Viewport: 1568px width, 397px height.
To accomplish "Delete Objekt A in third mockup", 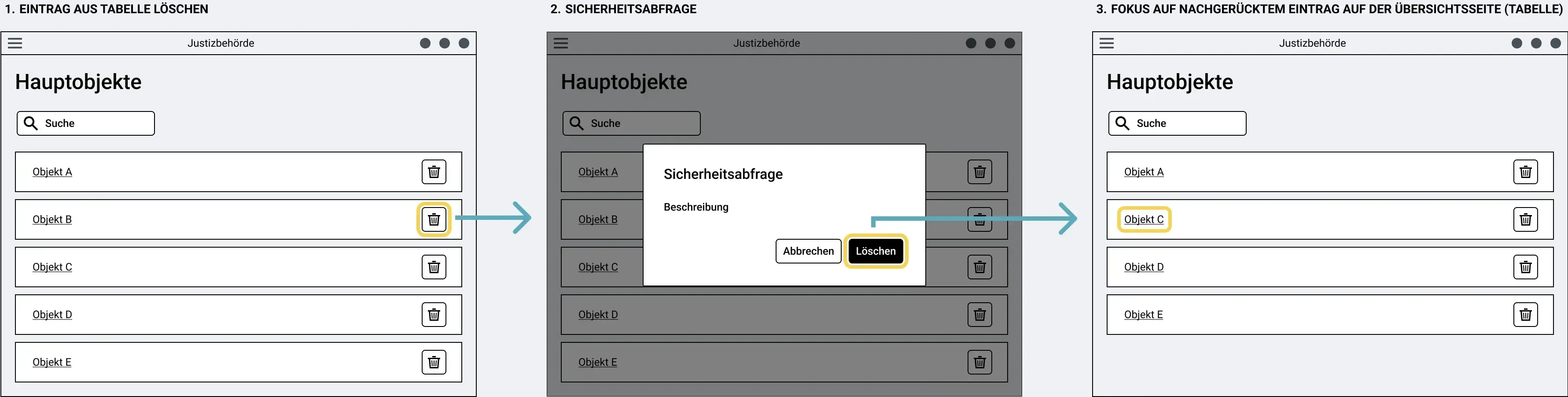I will [x=1525, y=172].
